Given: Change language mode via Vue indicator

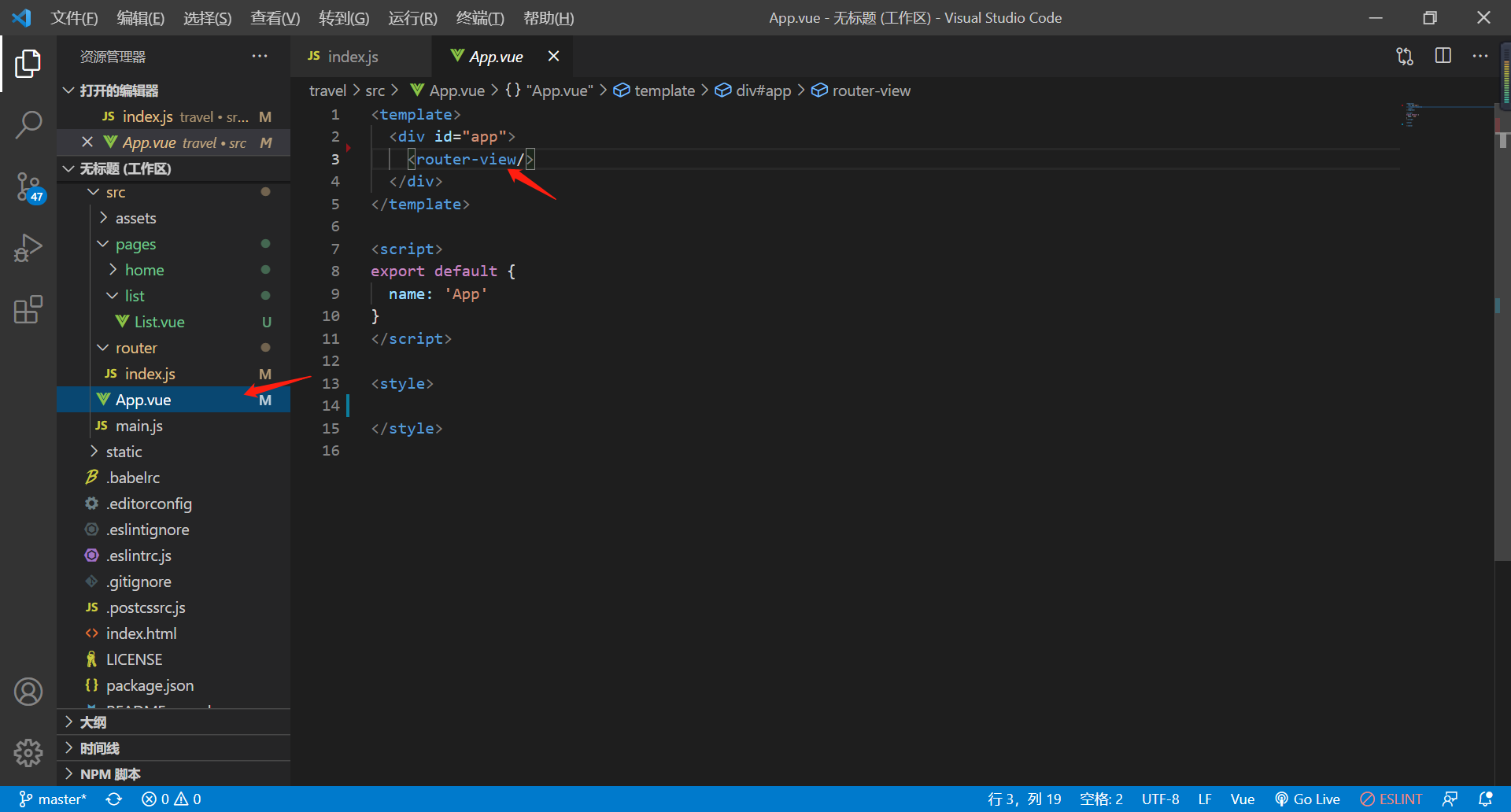Looking at the screenshot, I should 1243,799.
